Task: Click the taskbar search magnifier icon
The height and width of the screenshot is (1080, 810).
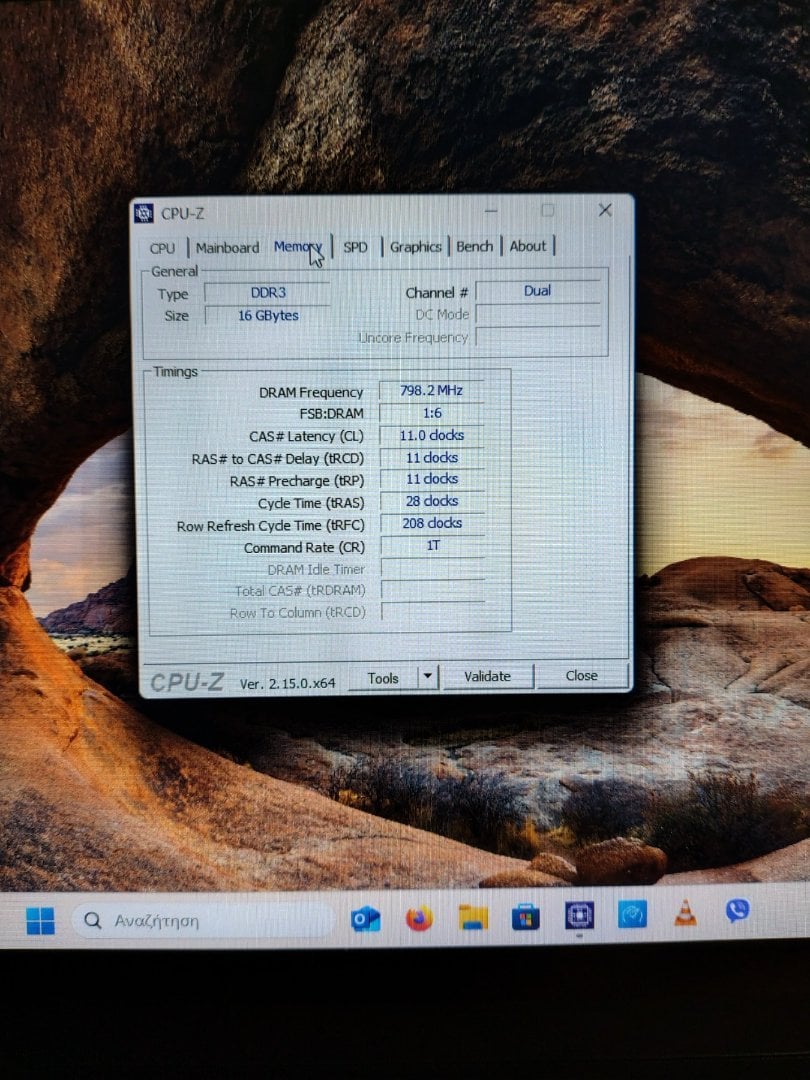Action: 92,920
